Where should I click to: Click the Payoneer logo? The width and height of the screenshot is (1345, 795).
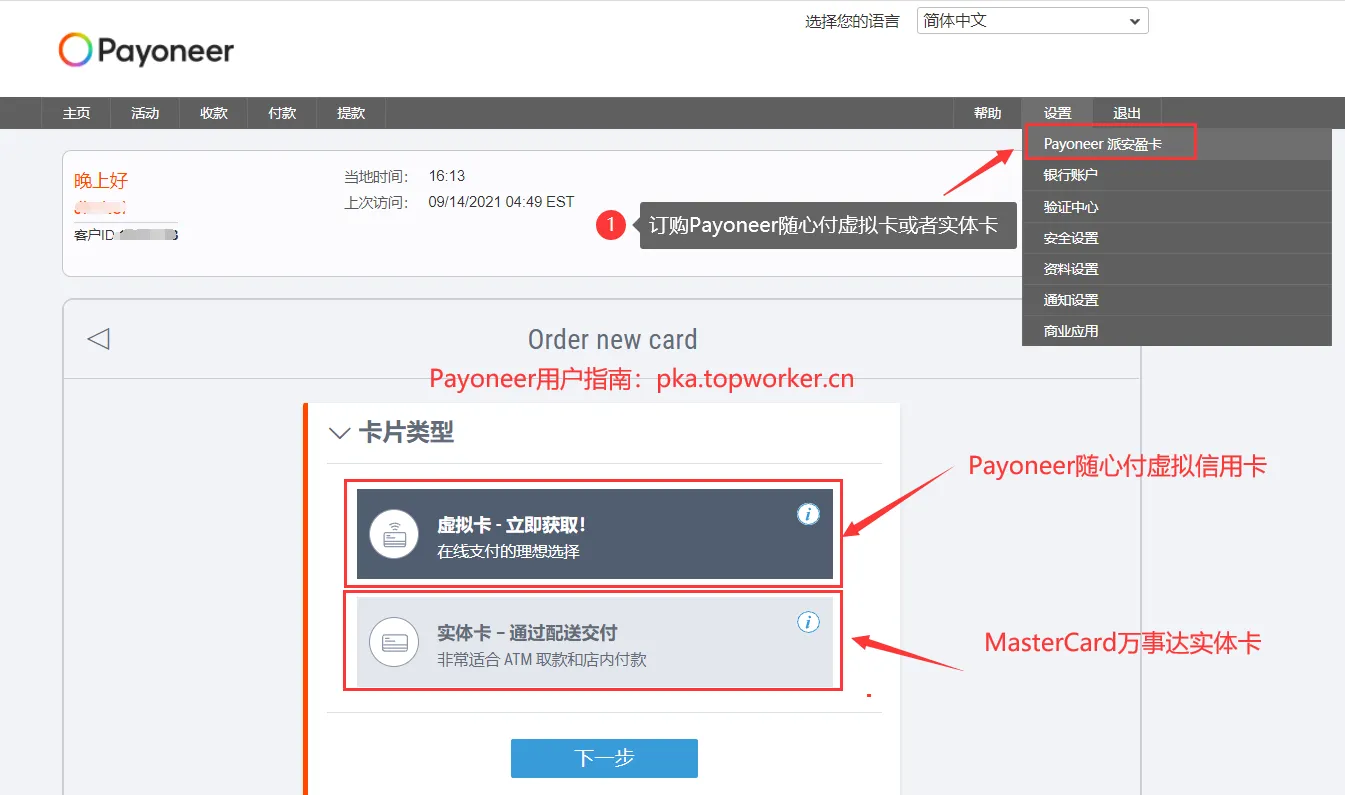146,50
